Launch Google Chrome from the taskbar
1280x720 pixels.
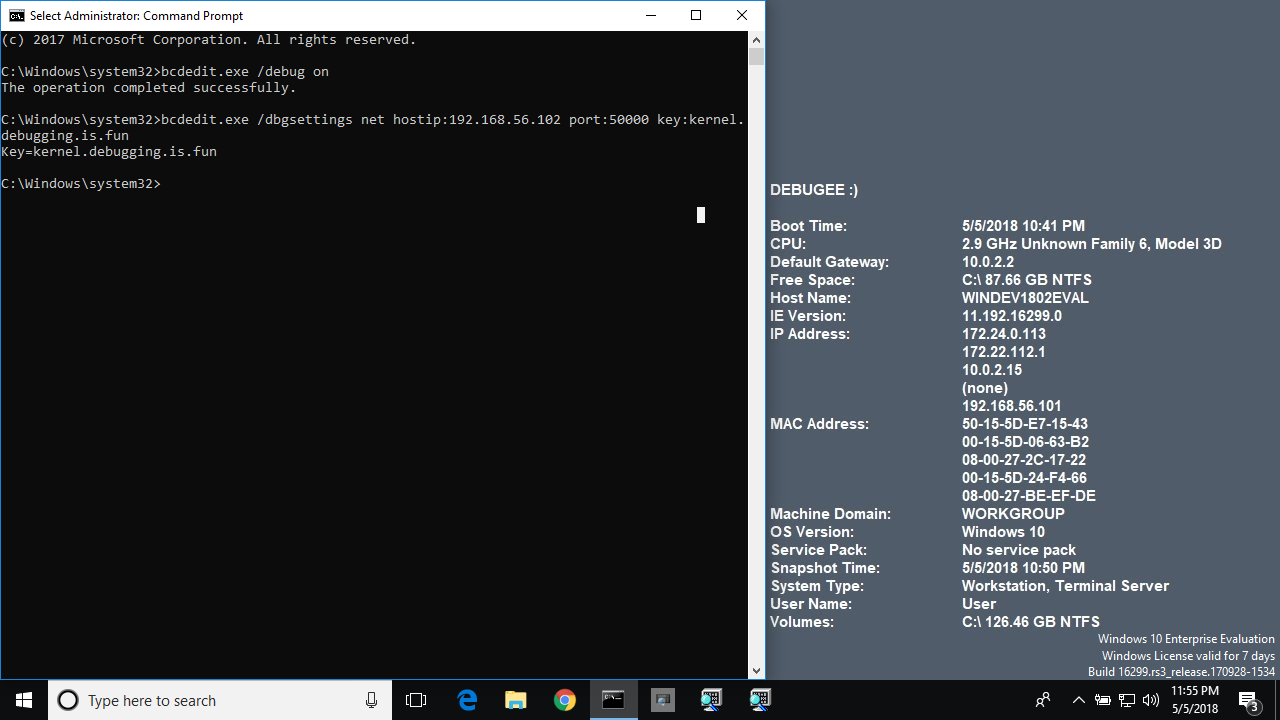(565, 700)
